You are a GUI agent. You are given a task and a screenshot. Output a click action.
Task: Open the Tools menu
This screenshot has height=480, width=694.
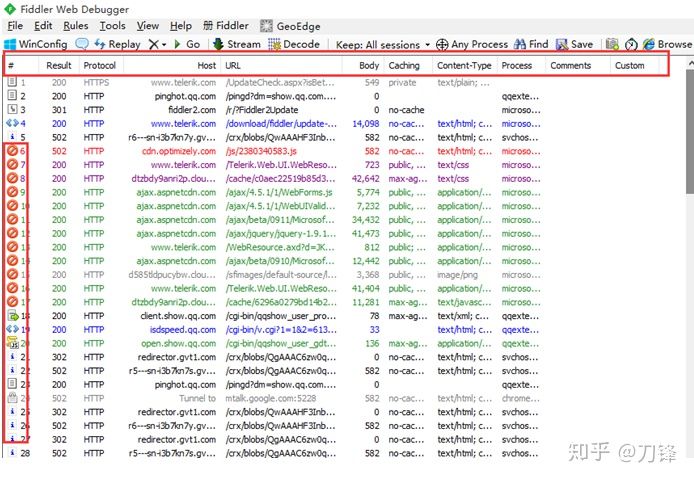pyautogui.click(x=112, y=26)
